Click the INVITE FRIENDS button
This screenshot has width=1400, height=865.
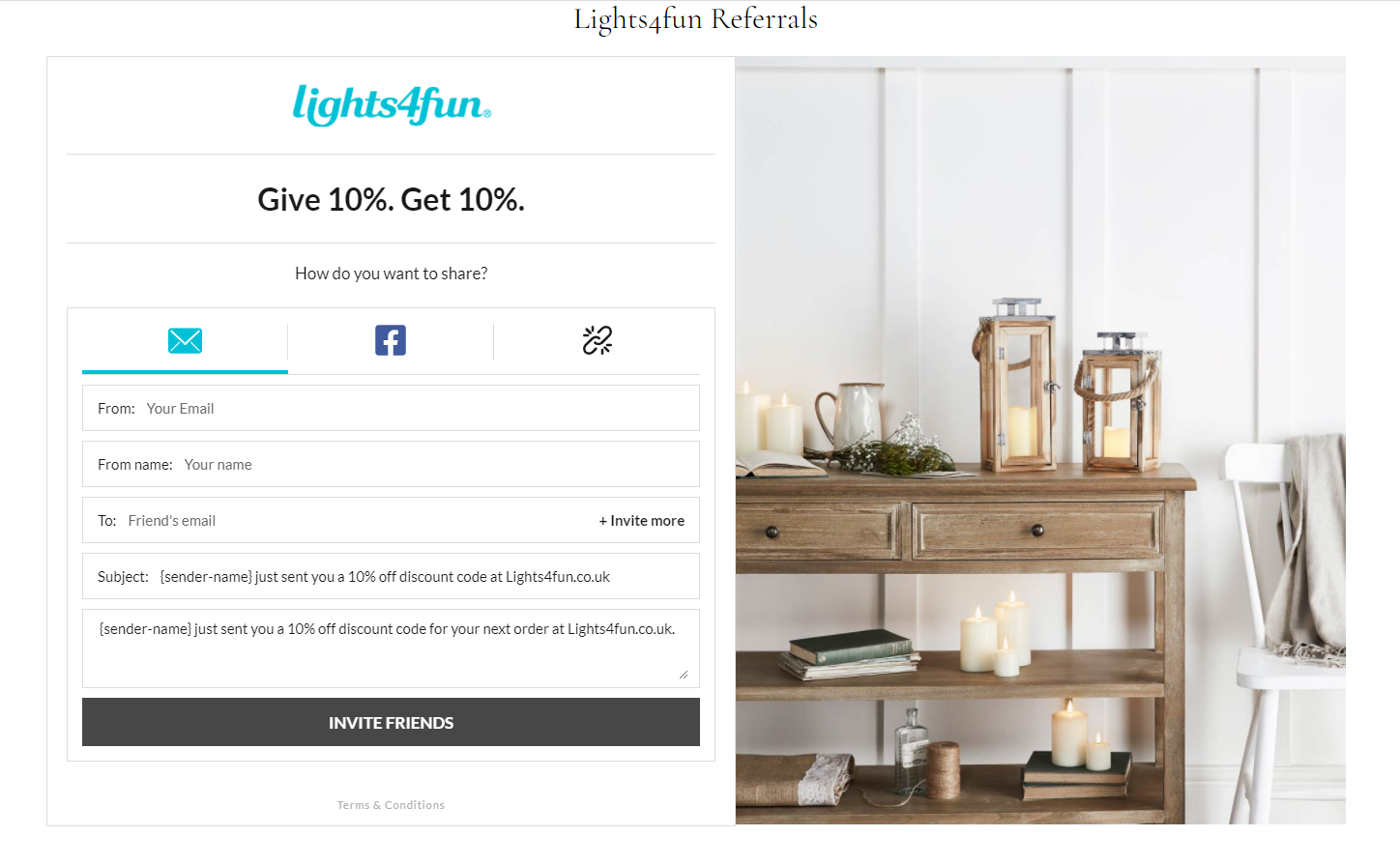[391, 722]
